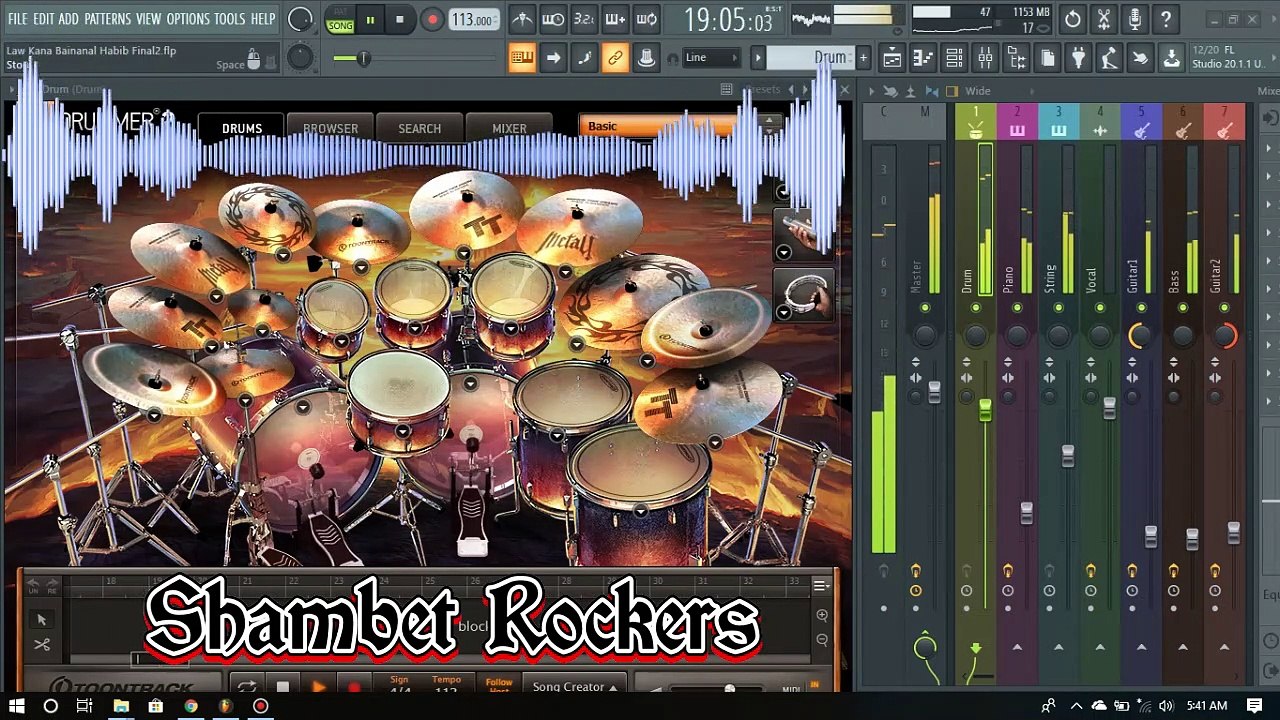Toggle loop recording icon
This screenshot has height=720, width=1280.
point(646,19)
